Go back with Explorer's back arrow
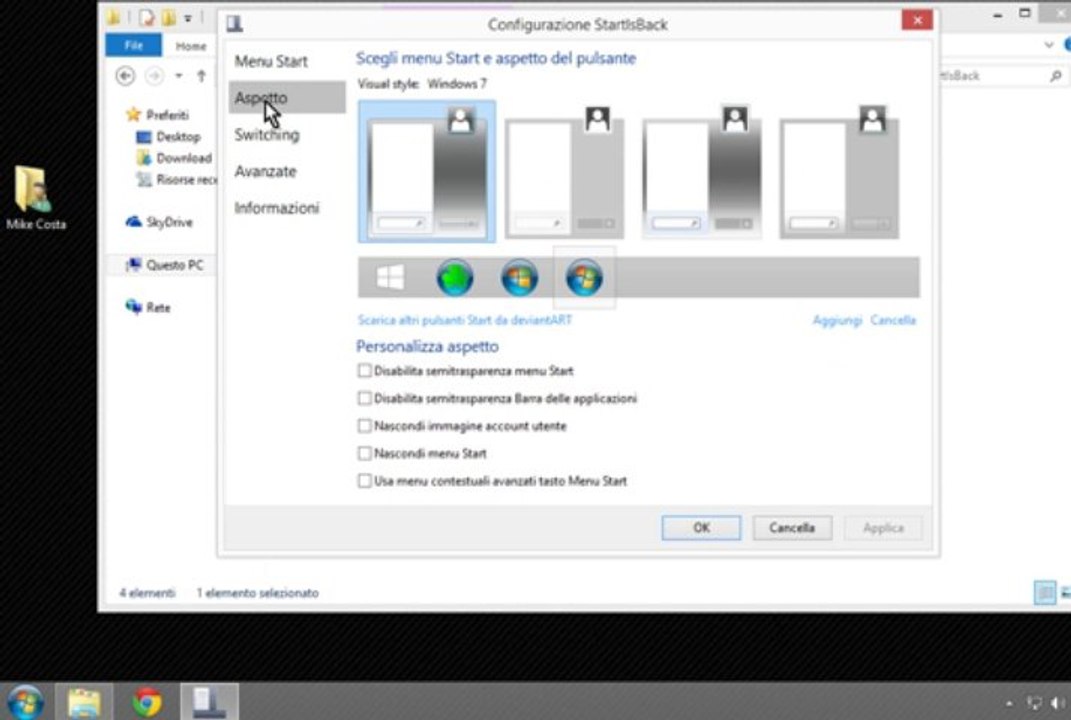 pos(125,76)
